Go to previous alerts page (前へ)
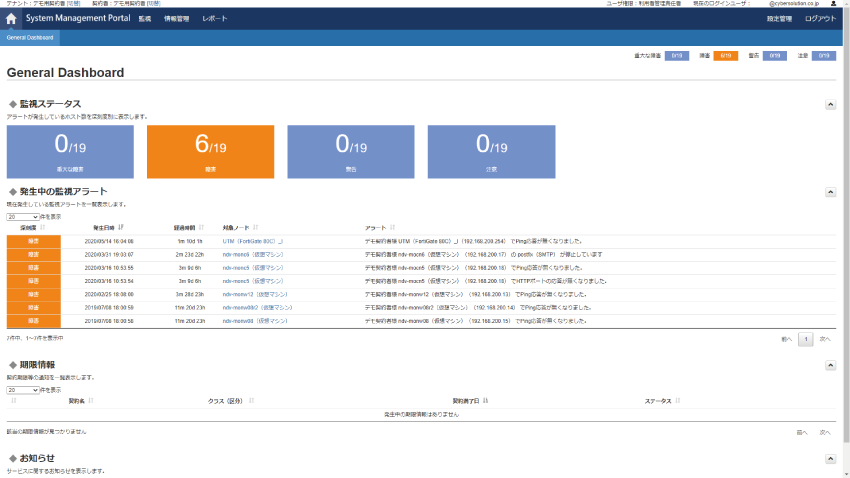Image resolution: width=850 pixels, height=478 pixels. [x=787, y=339]
